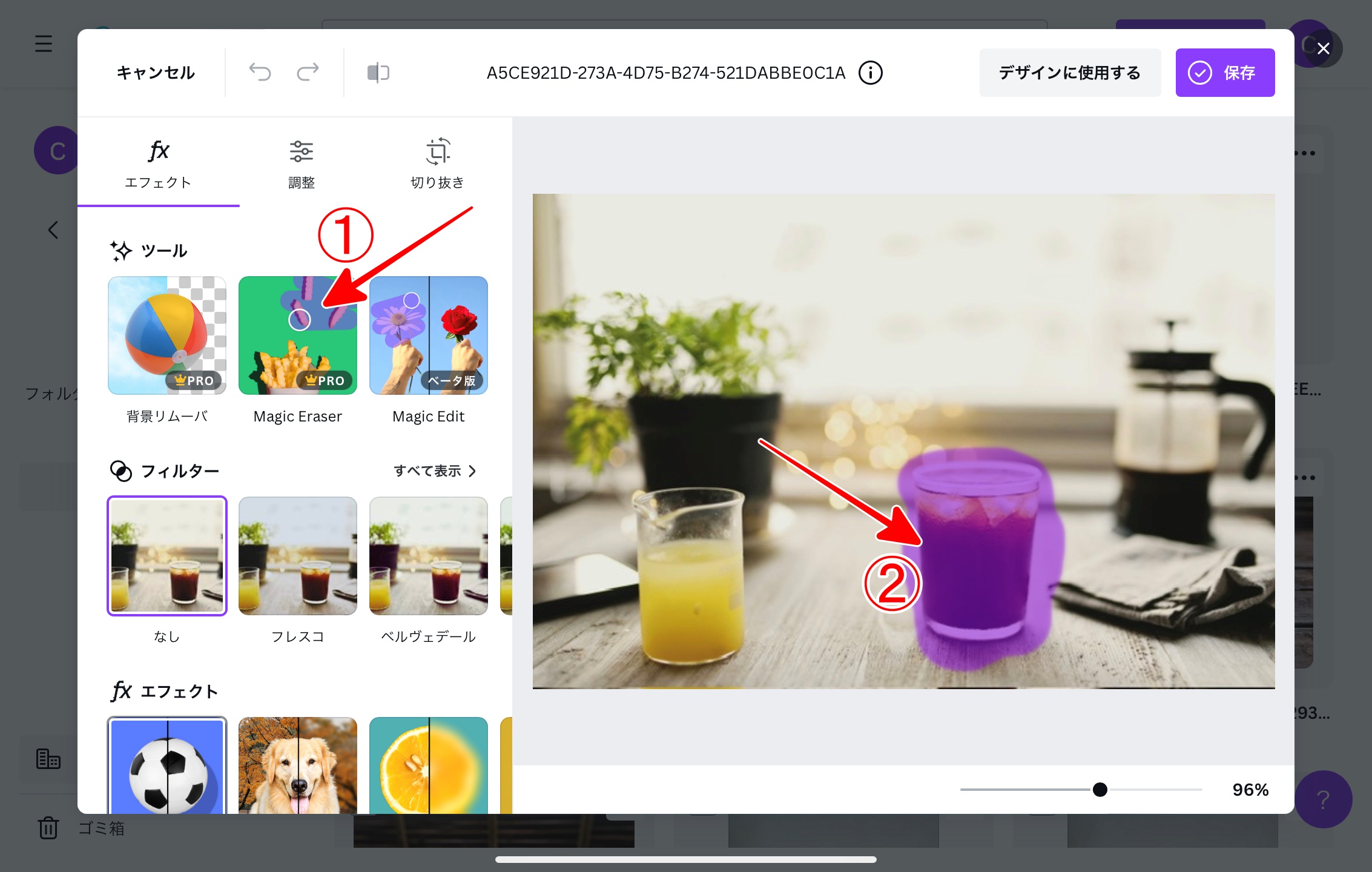The width and height of the screenshot is (1372, 872).
Task: Select the Magic Edit tool thumbnail
Action: (429, 335)
